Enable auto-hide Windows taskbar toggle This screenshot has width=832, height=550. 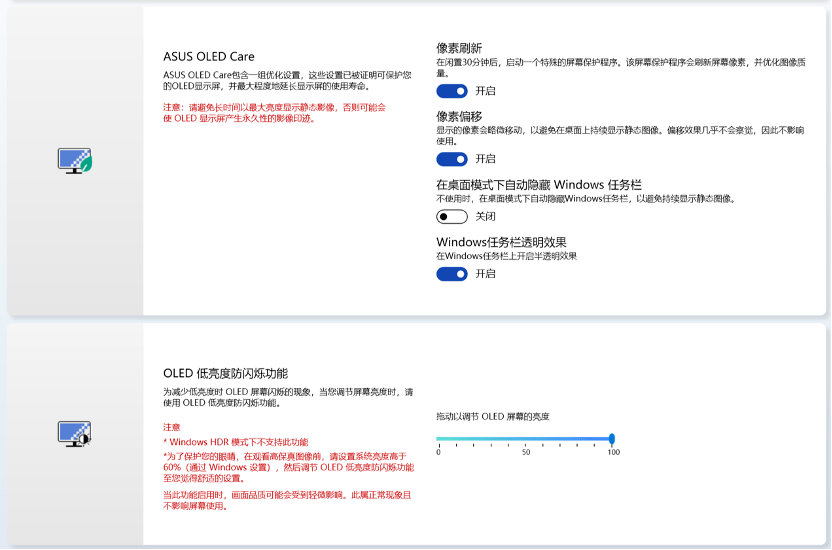452,216
